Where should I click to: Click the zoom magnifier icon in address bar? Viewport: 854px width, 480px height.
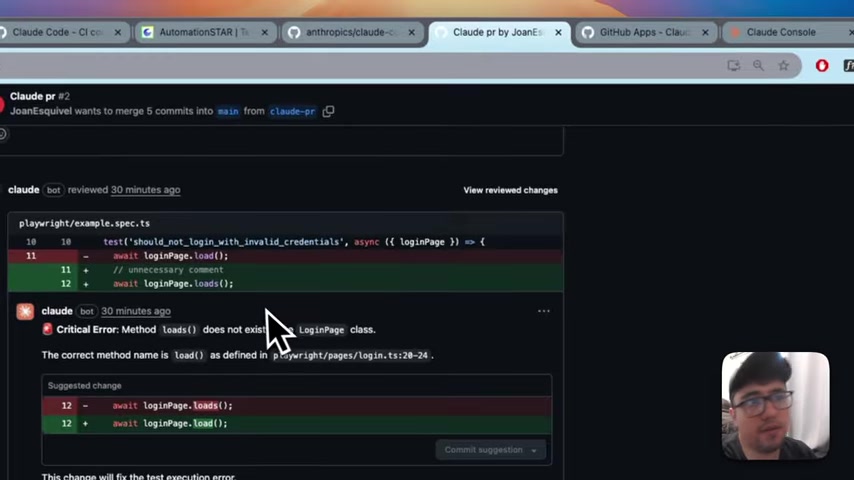(758, 66)
